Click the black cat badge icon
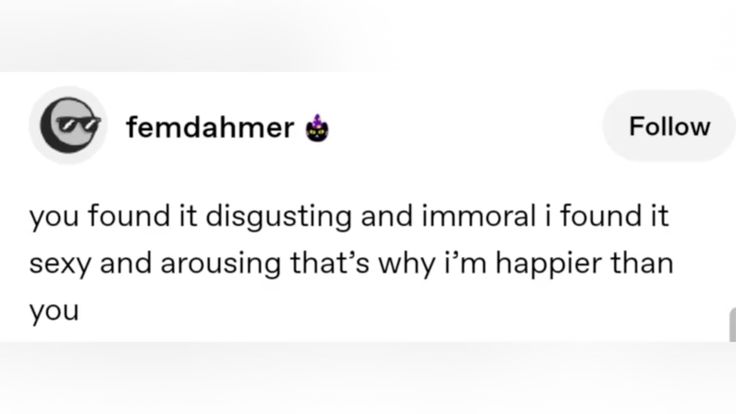736x414 pixels. tap(318, 129)
